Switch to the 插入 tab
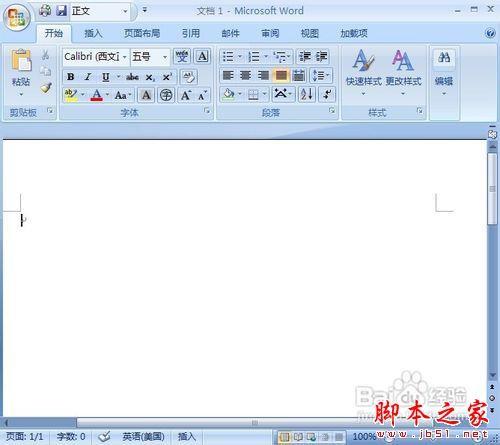Viewport: 500px width, 445px height. click(93, 33)
